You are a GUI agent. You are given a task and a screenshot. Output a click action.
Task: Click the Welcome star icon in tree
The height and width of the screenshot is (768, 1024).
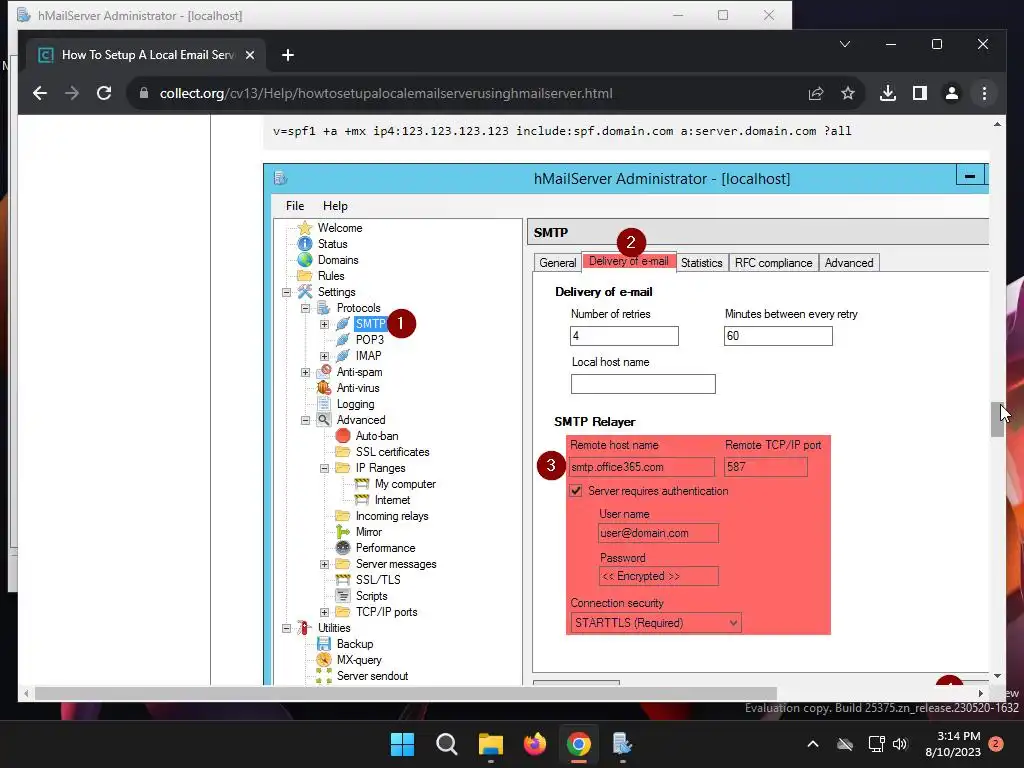click(305, 228)
